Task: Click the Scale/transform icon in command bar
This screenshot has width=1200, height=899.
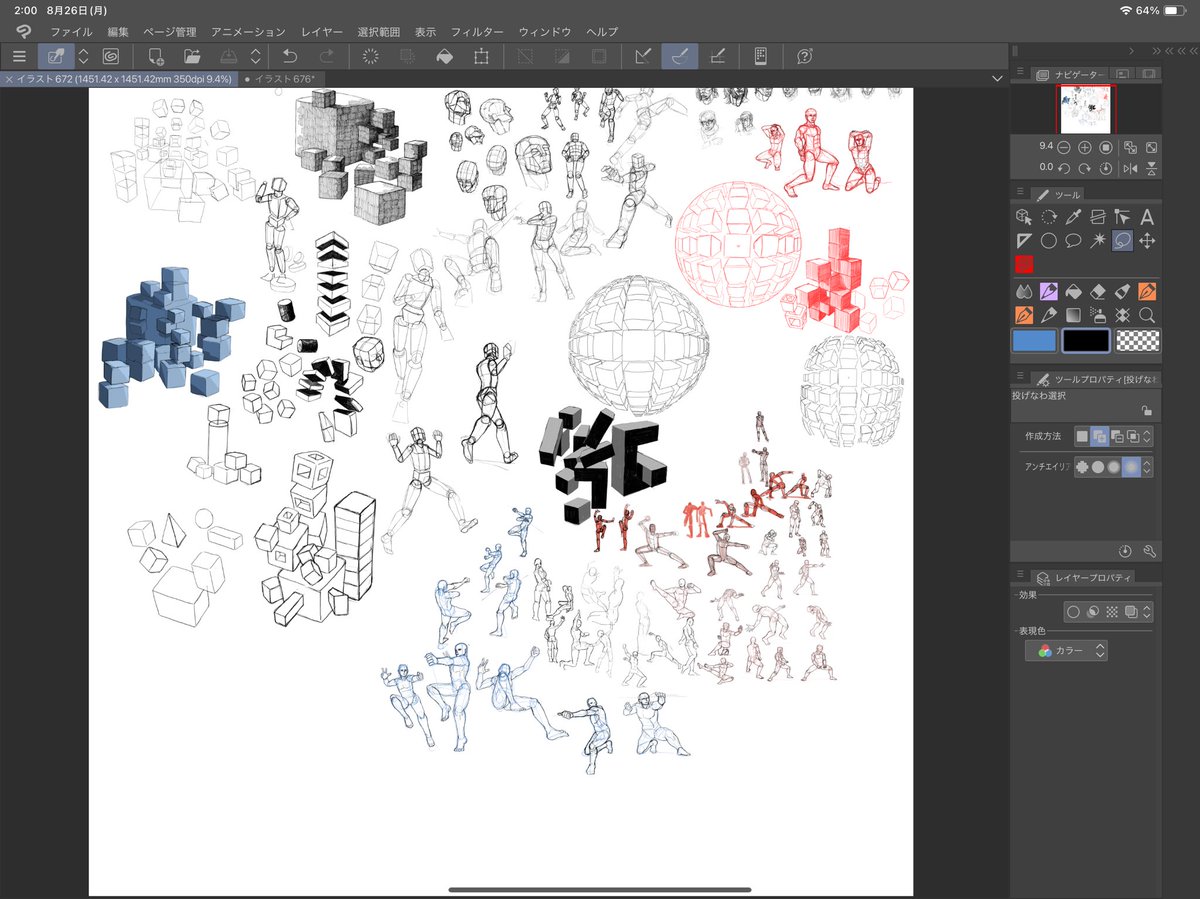Action: (x=481, y=57)
